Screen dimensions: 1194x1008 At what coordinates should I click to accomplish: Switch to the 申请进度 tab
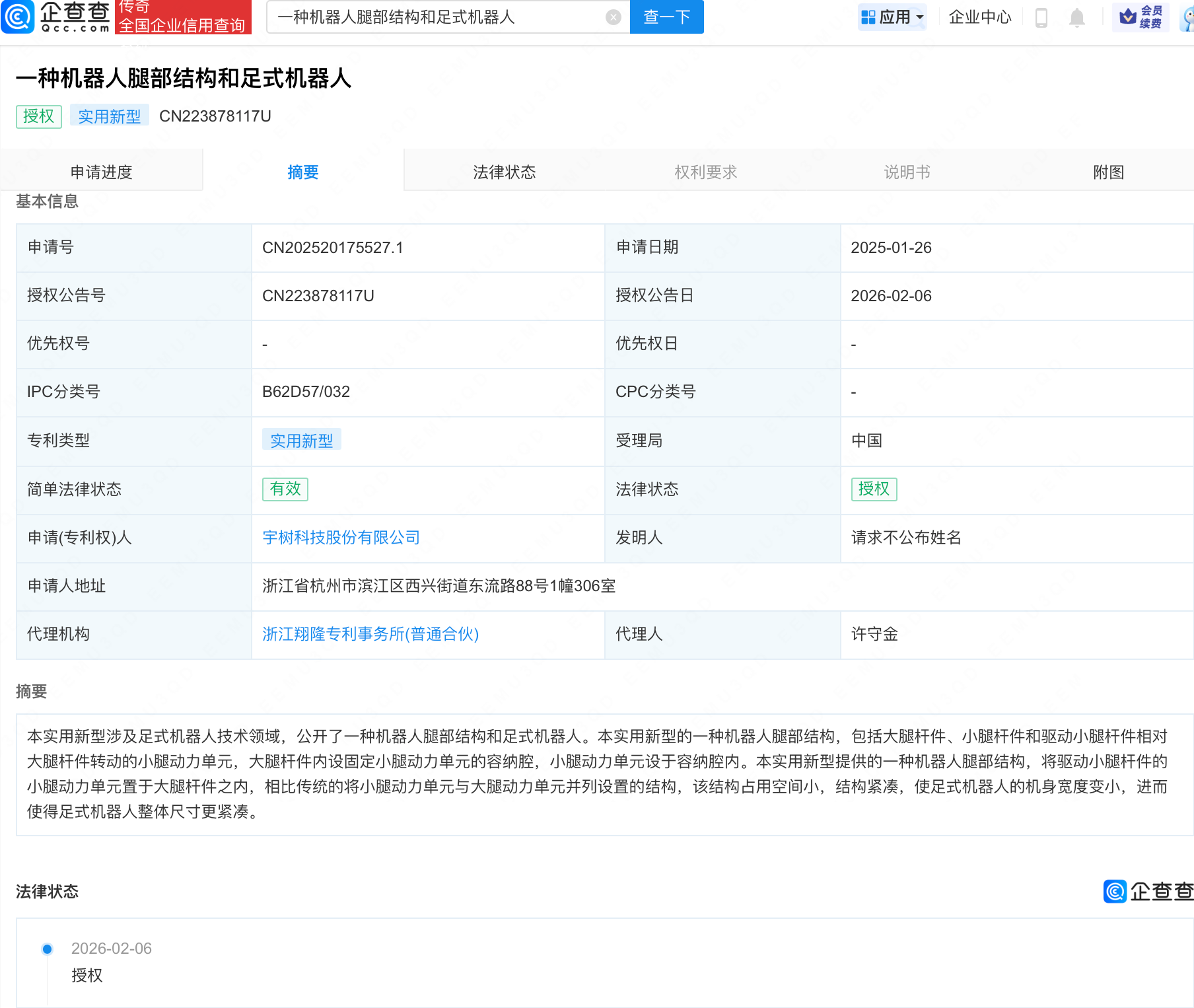pos(101,172)
